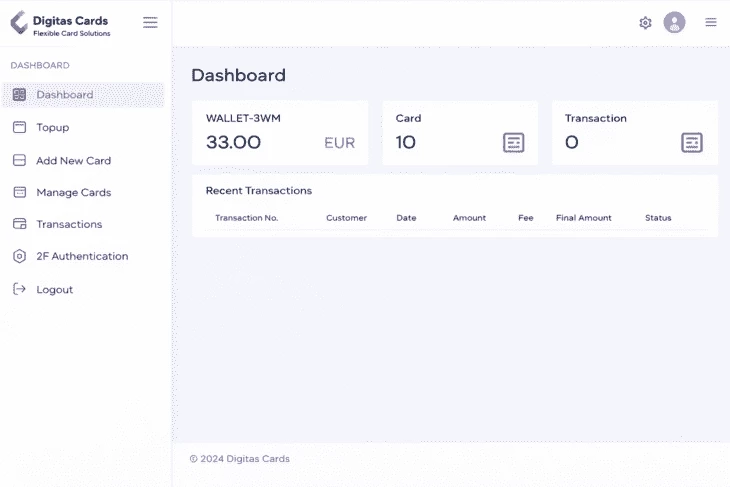Click the Recent Transactions heading
The image size is (730, 487).
[x=259, y=190]
